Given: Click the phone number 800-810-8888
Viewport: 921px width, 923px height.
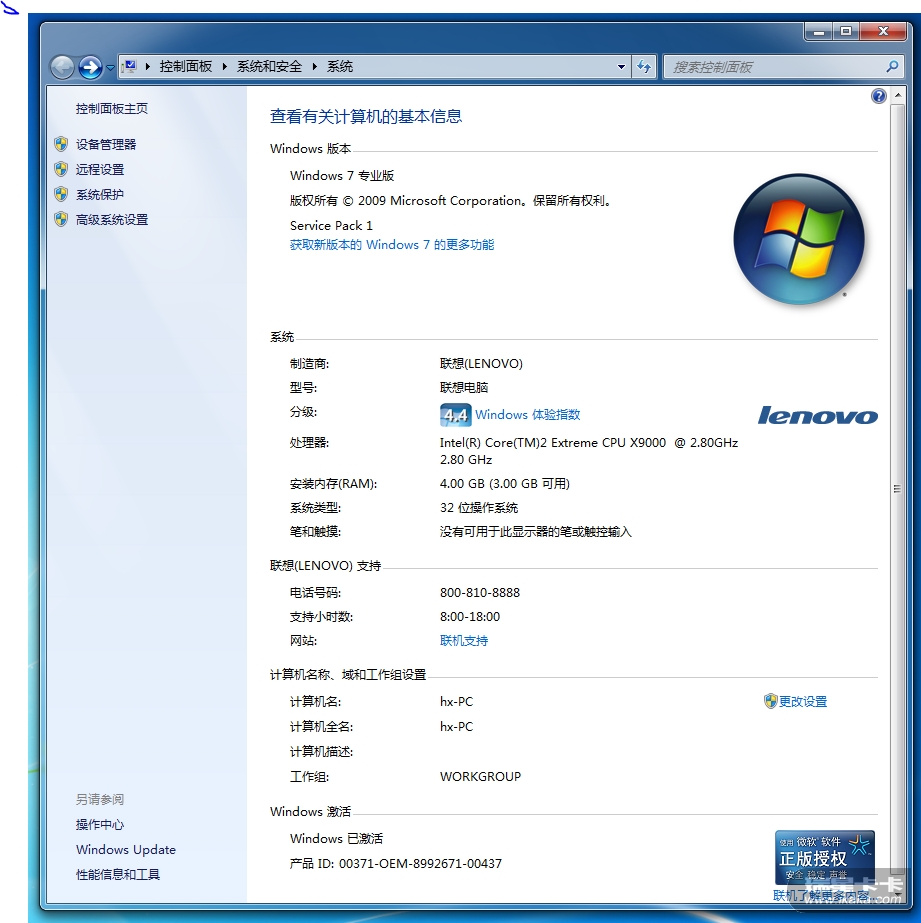Looking at the screenshot, I should (480, 593).
